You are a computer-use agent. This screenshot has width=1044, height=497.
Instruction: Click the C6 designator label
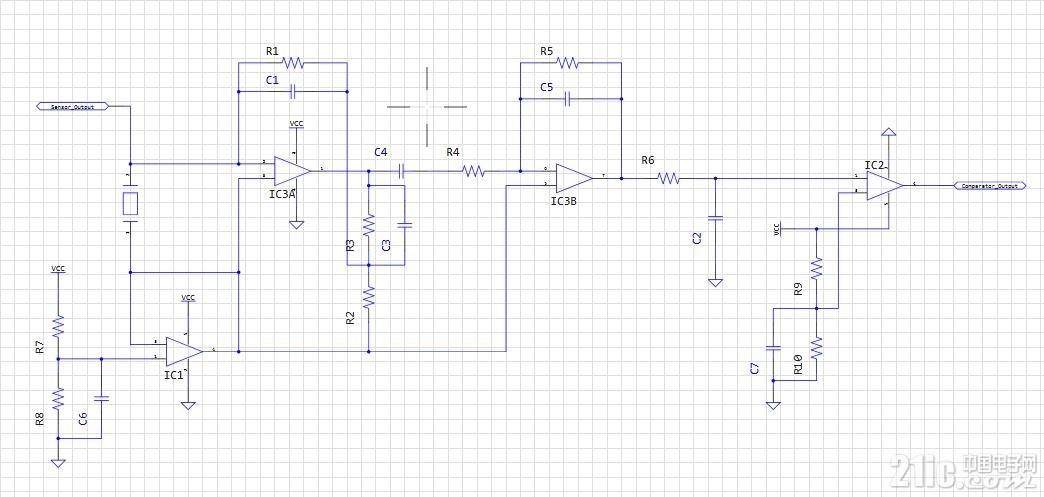pos(83,418)
